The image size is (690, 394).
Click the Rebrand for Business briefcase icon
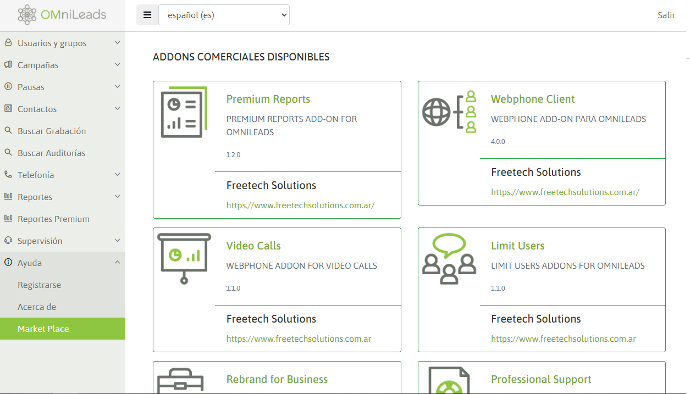(x=180, y=381)
